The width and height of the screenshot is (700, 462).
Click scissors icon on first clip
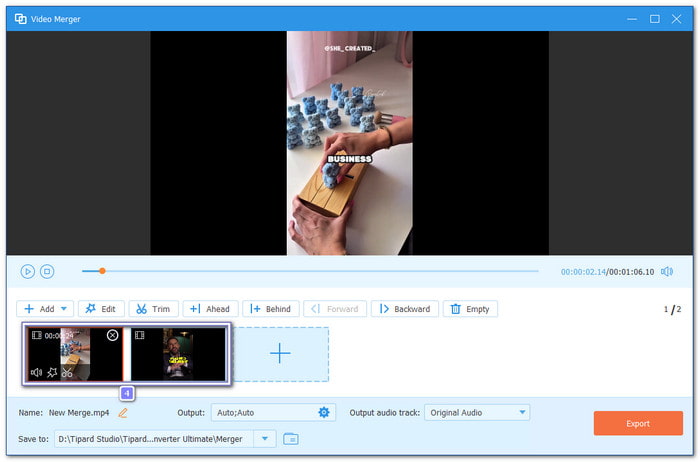pyautogui.click(x=67, y=372)
